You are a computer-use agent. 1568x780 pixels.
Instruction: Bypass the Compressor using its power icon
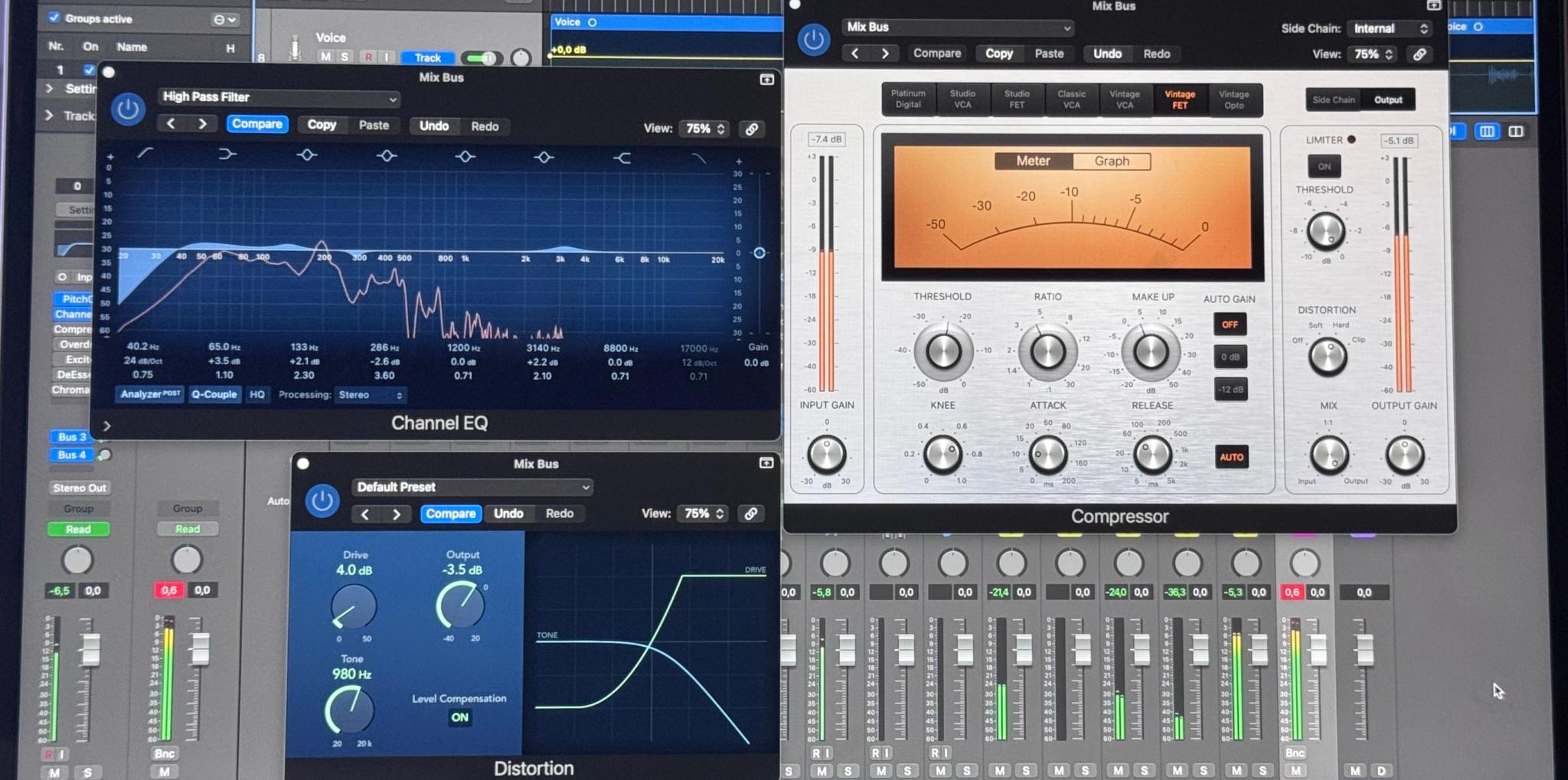tap(813, 41)
